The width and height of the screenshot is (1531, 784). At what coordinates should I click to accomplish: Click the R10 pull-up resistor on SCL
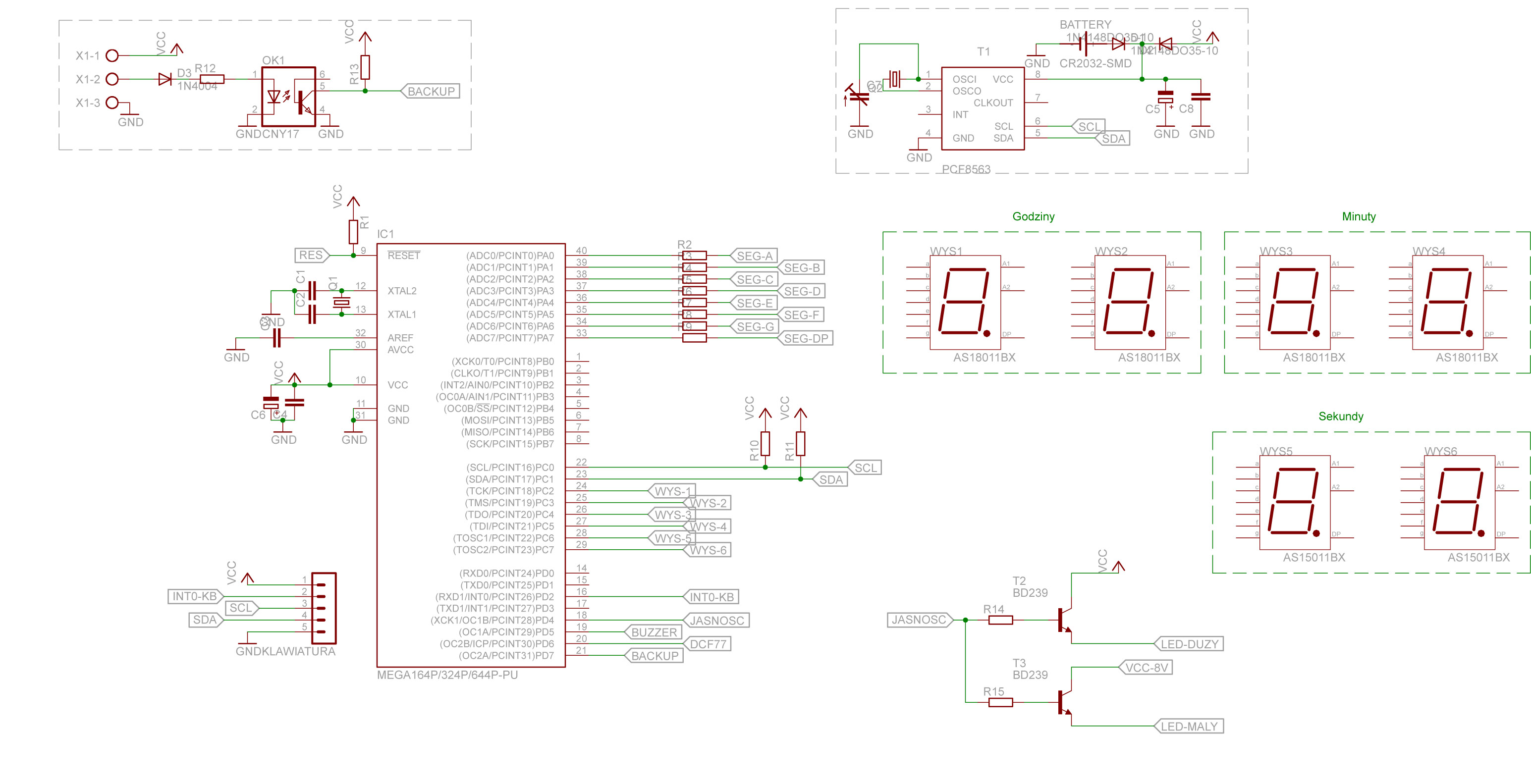click(x=765, y=444)
